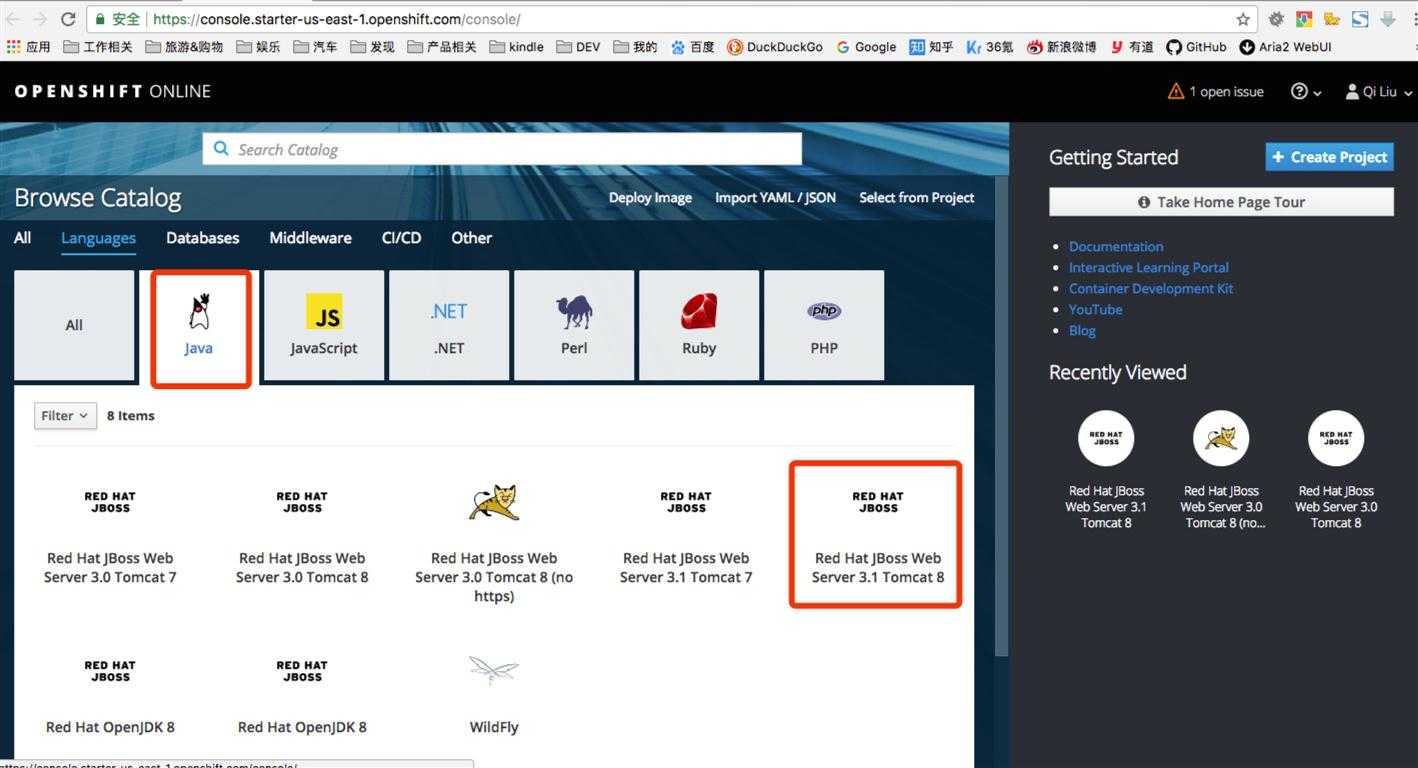Click the Create Project button
Image resolution: width=1418 pixels, height=768 pixels.
click(x=1329, y=157)
